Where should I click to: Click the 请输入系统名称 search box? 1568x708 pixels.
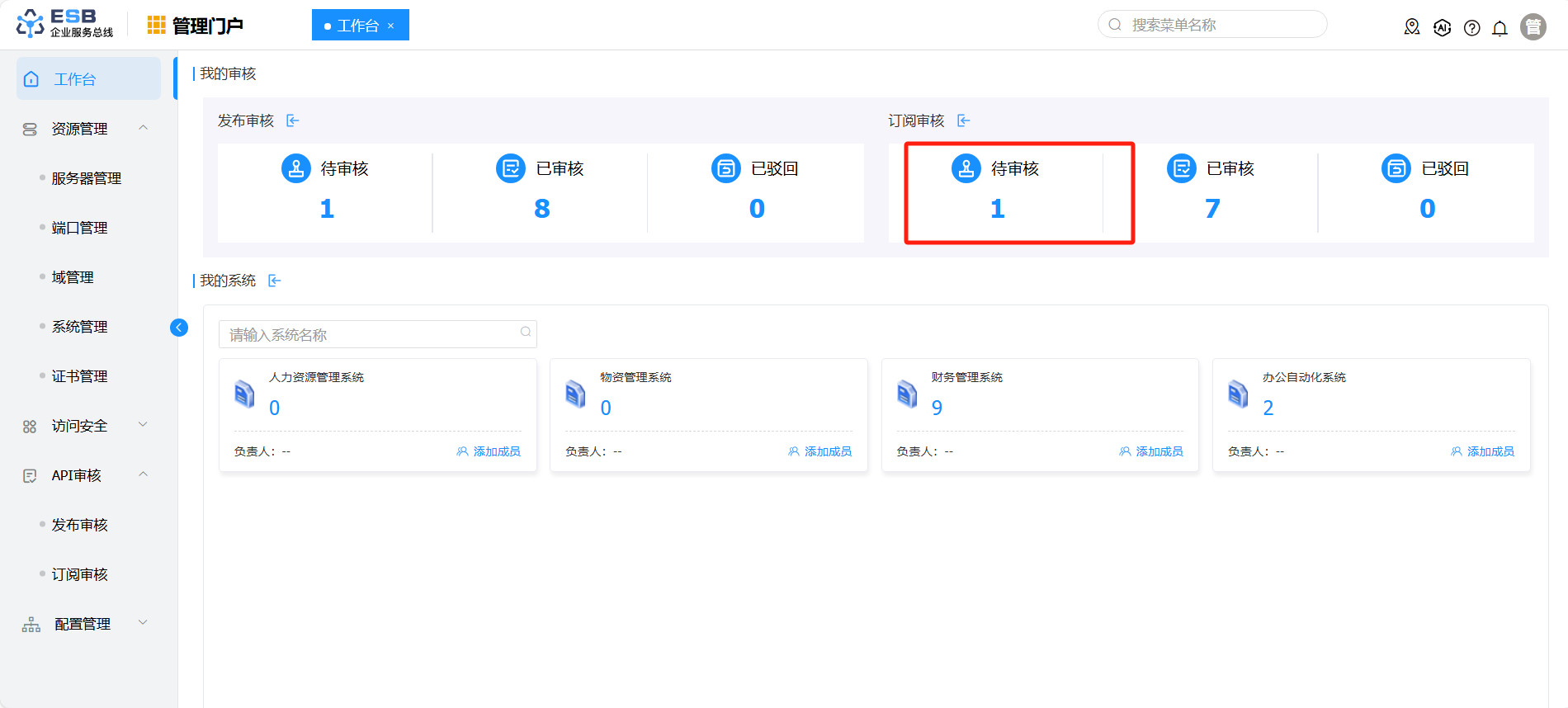click(x=371, y=335)
